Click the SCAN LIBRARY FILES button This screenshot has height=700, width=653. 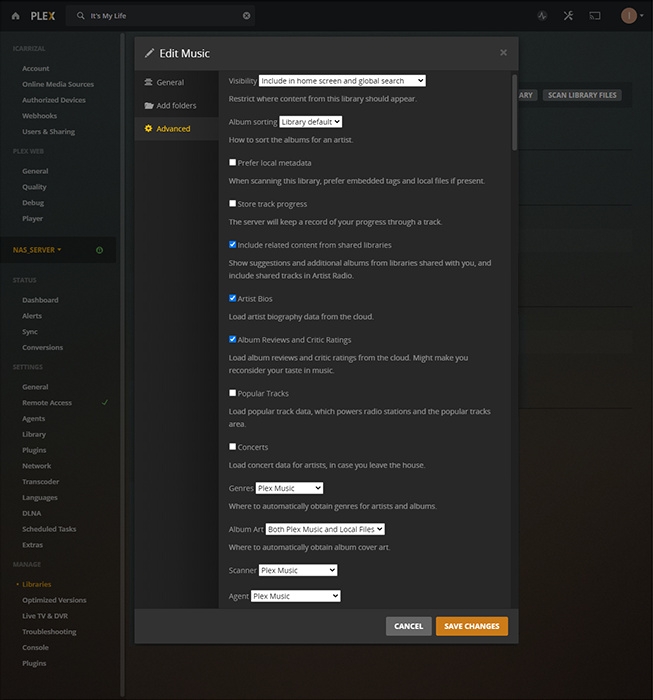582,95
